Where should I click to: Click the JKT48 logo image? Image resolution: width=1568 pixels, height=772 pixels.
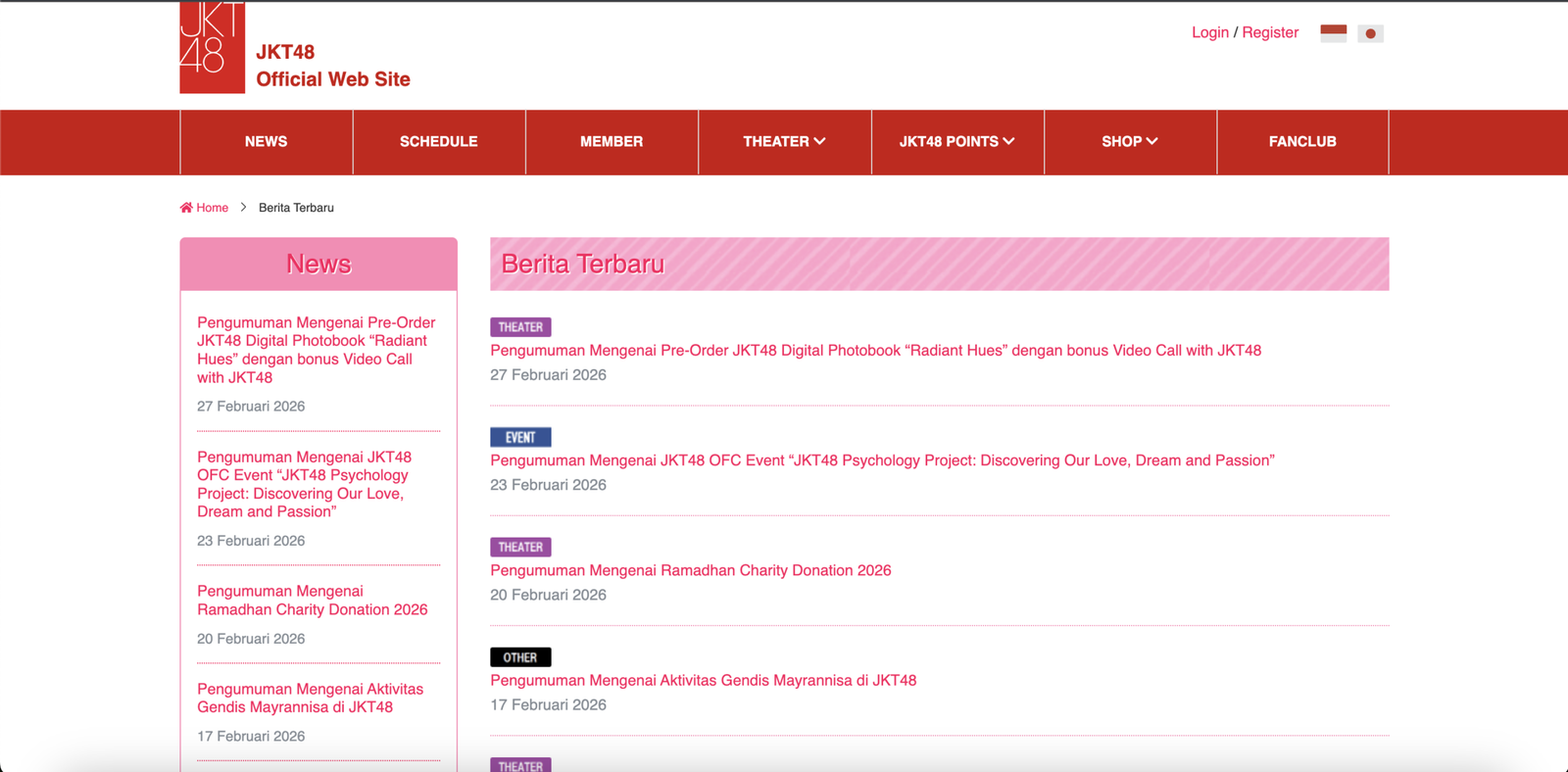(x=212, y=47)
